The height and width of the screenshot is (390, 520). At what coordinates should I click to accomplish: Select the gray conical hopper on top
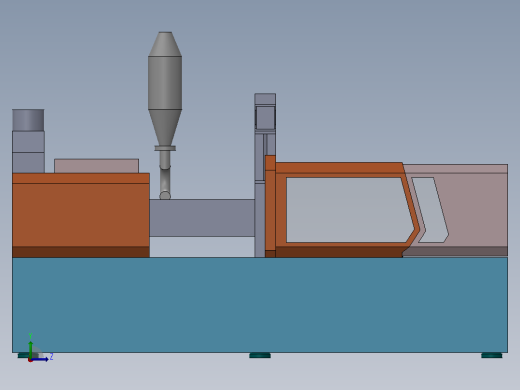coord(165,89)
